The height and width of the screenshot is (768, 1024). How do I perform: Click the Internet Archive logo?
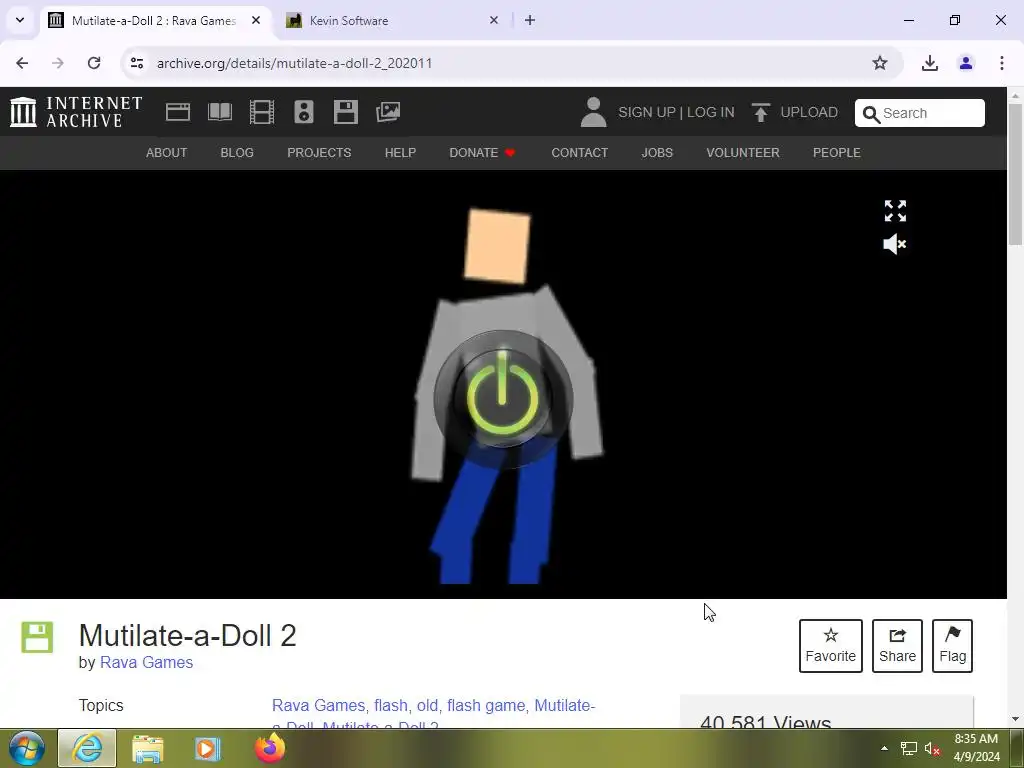(x=76, y=112)
